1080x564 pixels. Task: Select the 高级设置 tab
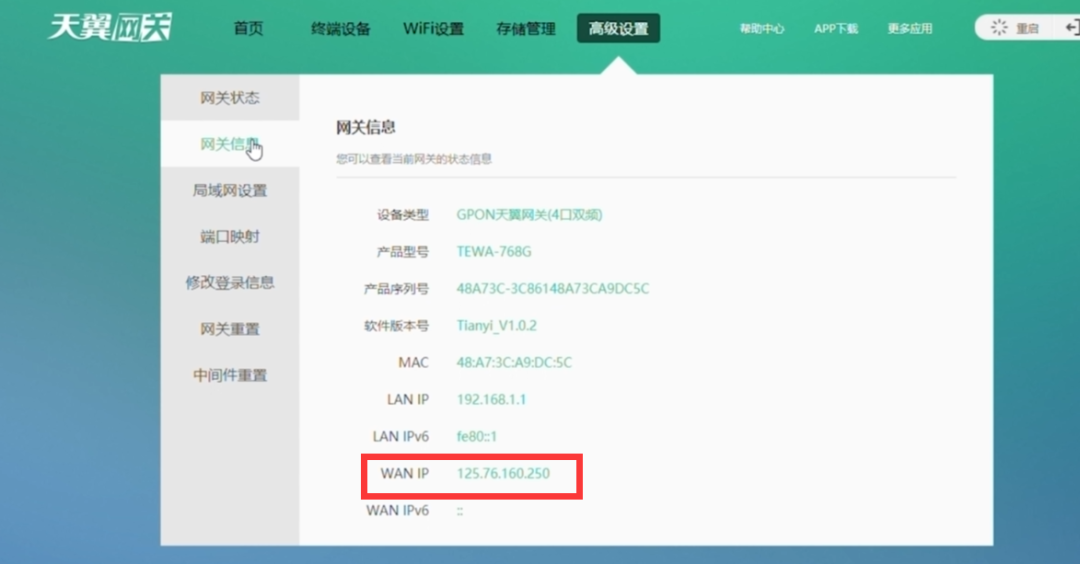(618, 29)
